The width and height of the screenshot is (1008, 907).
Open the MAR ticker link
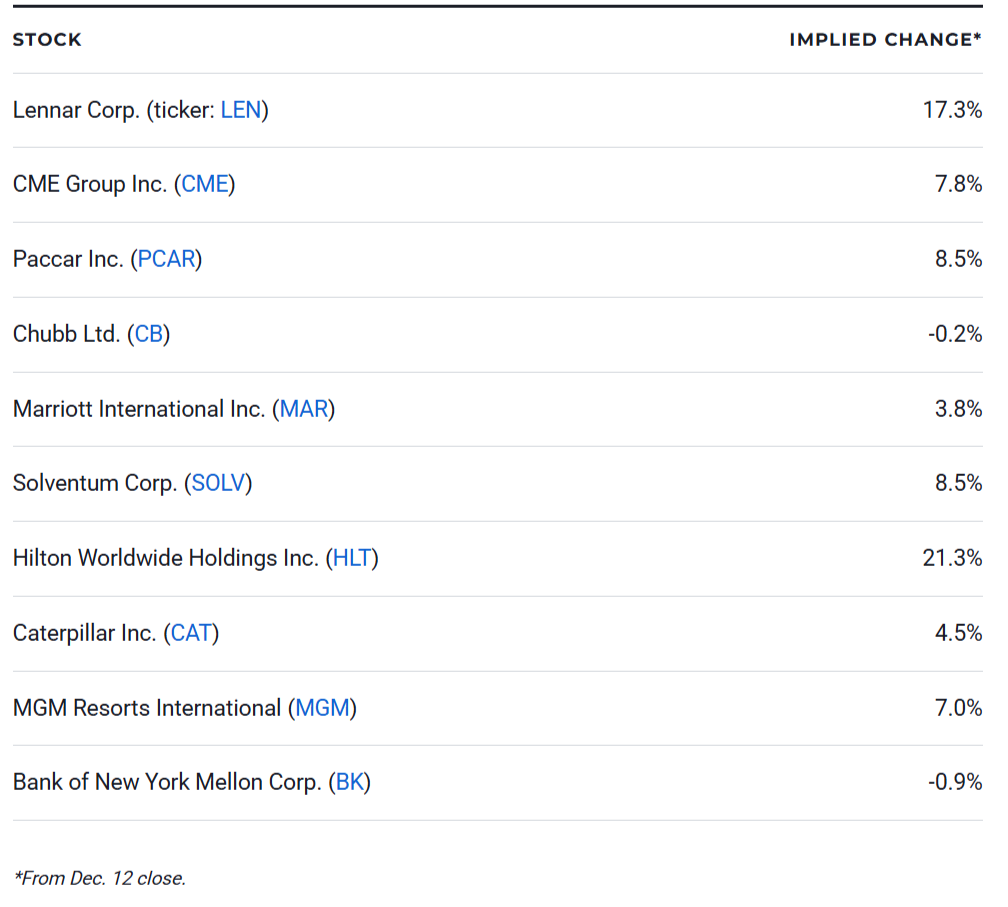303,409
